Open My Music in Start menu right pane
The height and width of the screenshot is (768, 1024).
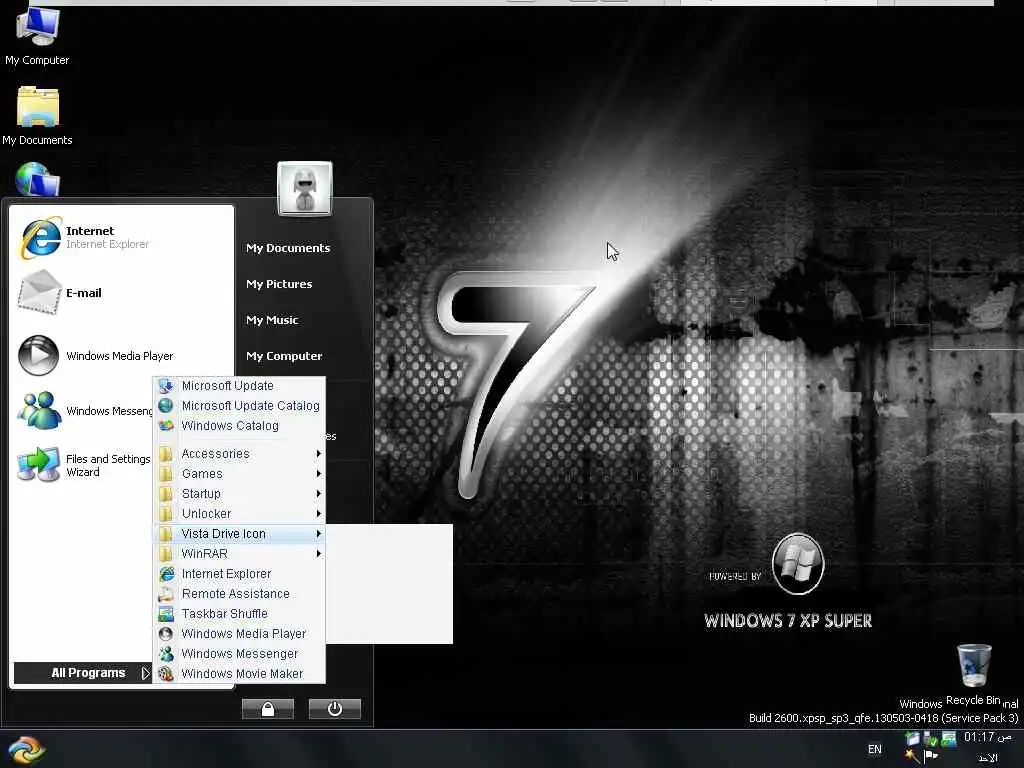click(272, 320)
